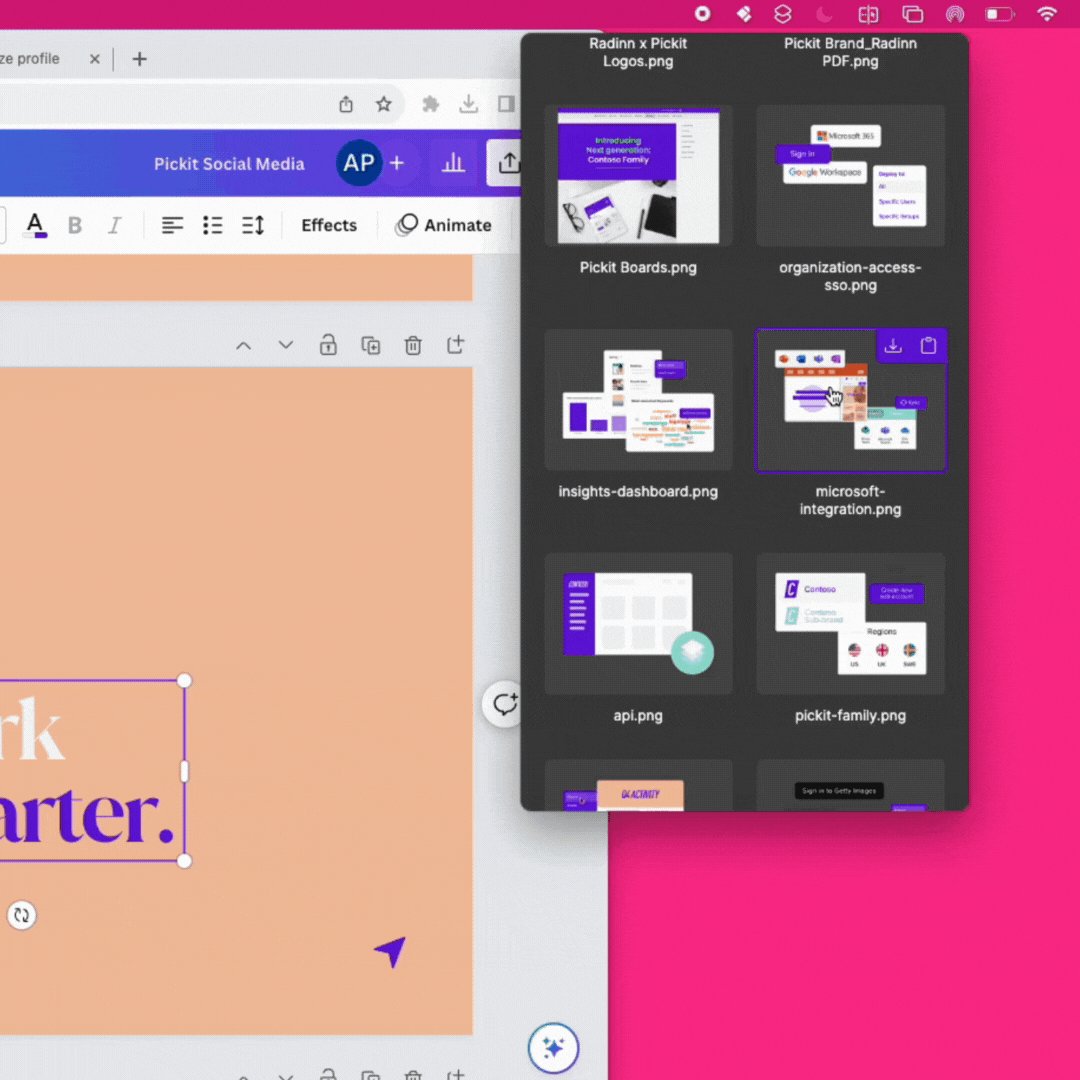Open the line spacing options
1080x1080 pixels.
coord(253,225)
